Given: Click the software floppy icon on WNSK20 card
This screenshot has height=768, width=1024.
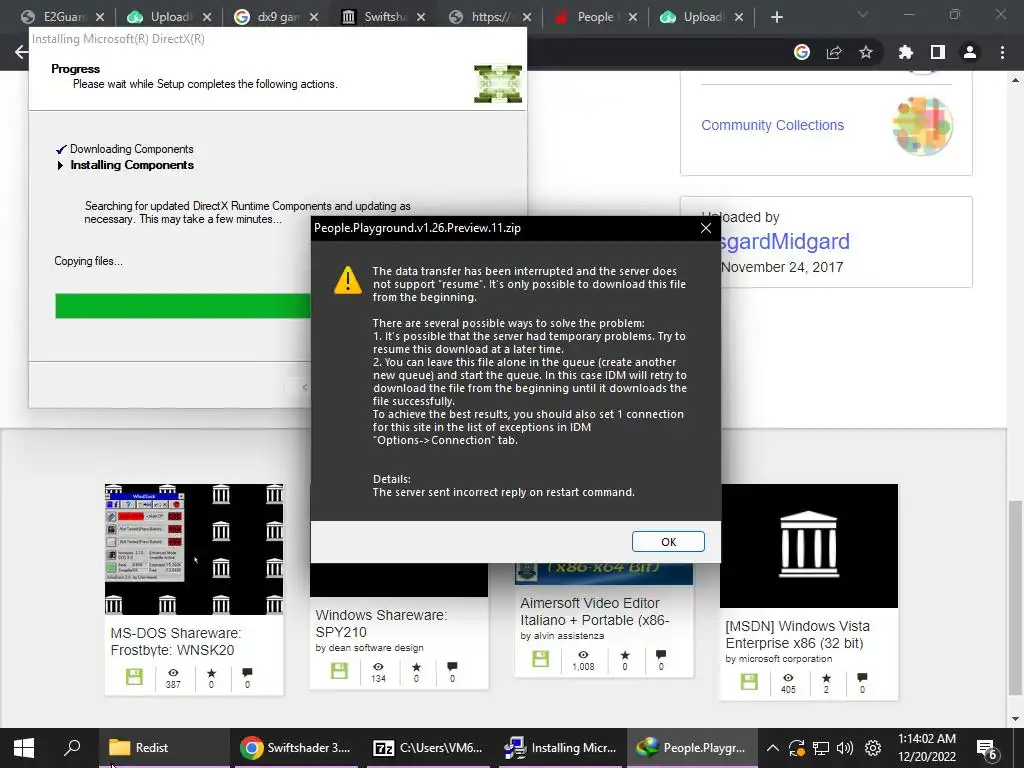Looking at the screenshot, I should pyautogui.click(x=135, y=677).
